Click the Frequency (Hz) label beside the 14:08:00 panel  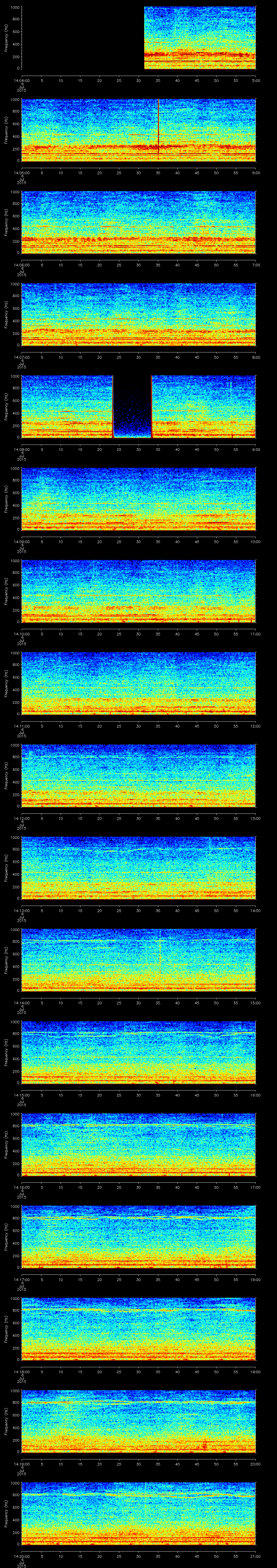(6, 407)
